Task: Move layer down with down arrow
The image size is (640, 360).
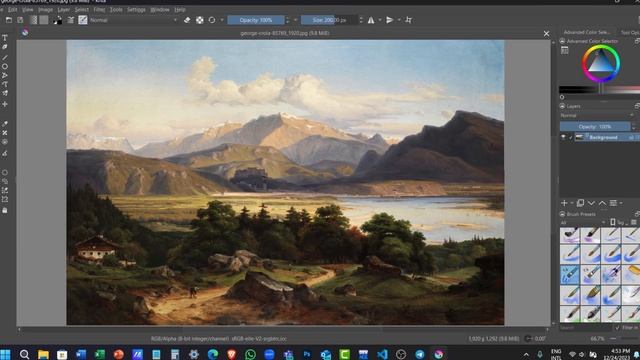Action: [x=591, y=203]
